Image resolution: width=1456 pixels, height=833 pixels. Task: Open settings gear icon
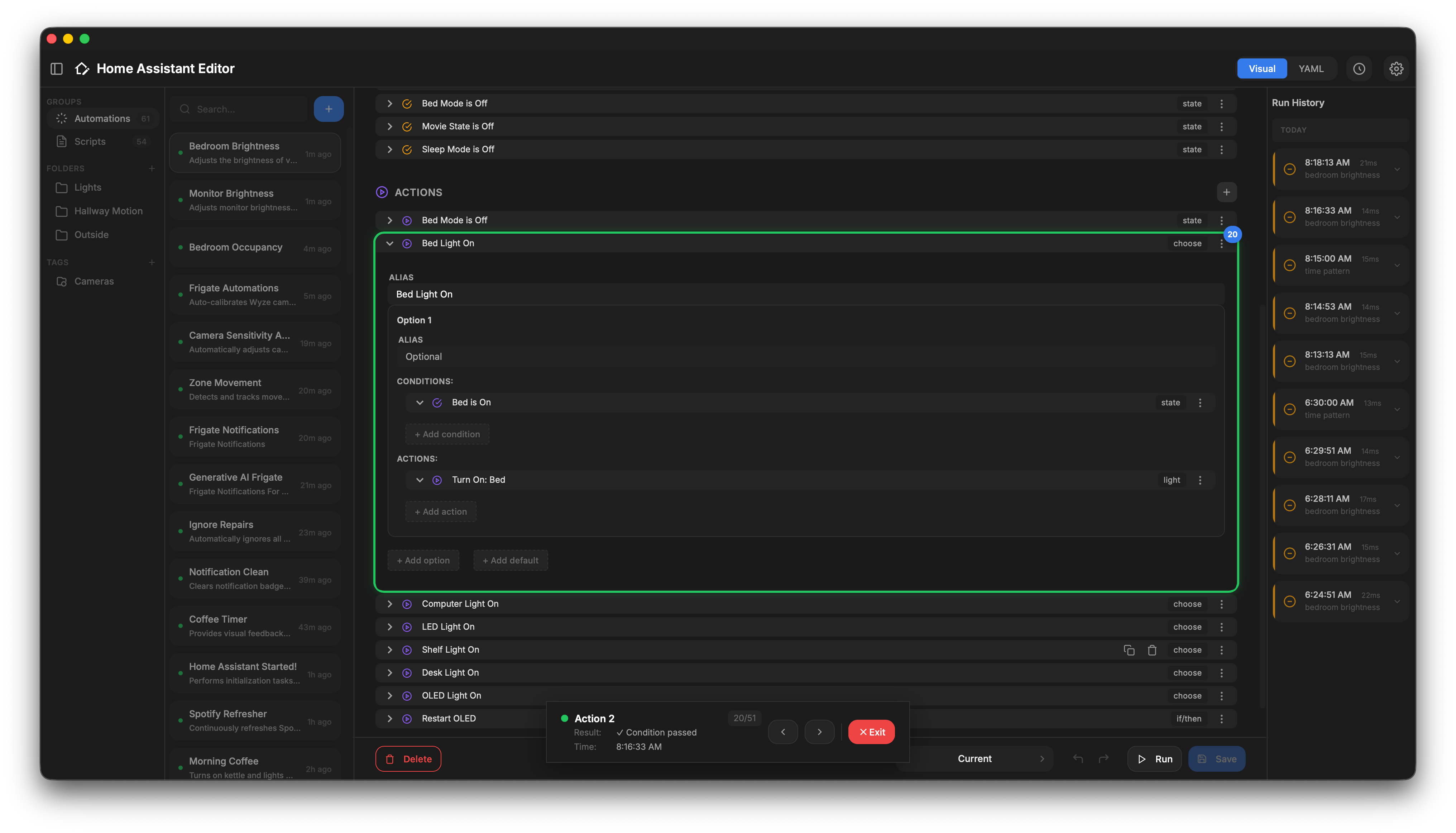click(1396, 69)
